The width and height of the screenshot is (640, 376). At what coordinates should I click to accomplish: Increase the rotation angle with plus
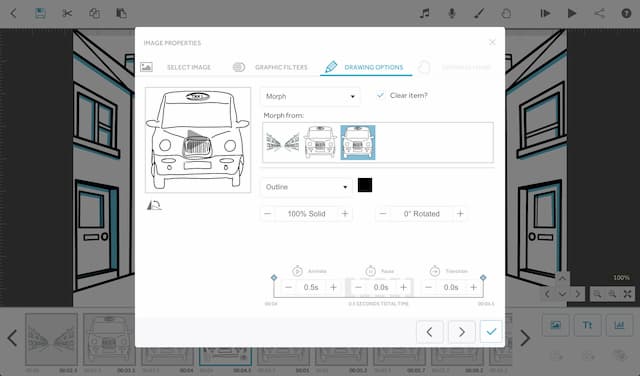(460, 214)
